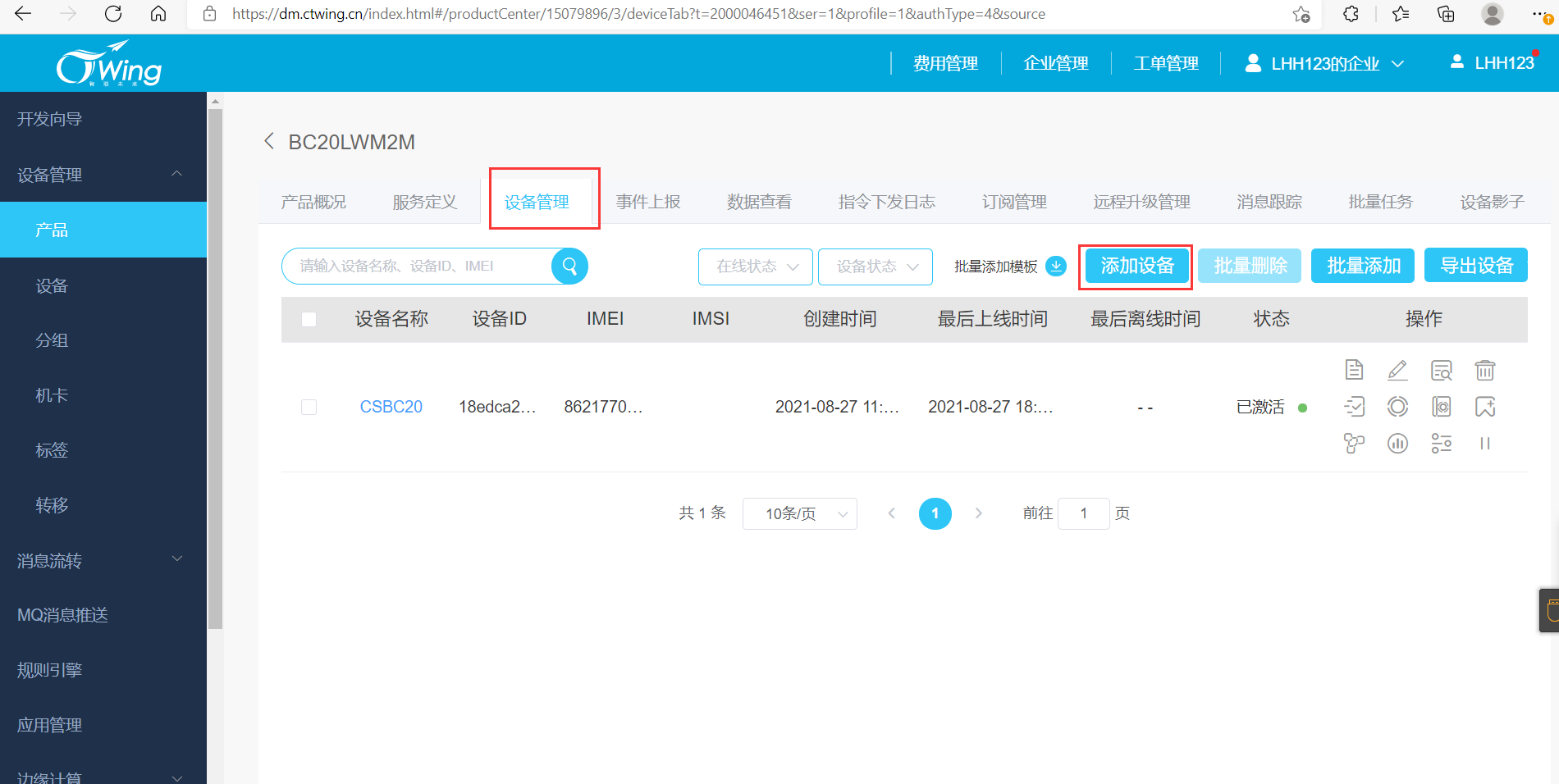Click the magnifier icon to search devices
Screen dimensions: 1559x784
click(569, 266)
